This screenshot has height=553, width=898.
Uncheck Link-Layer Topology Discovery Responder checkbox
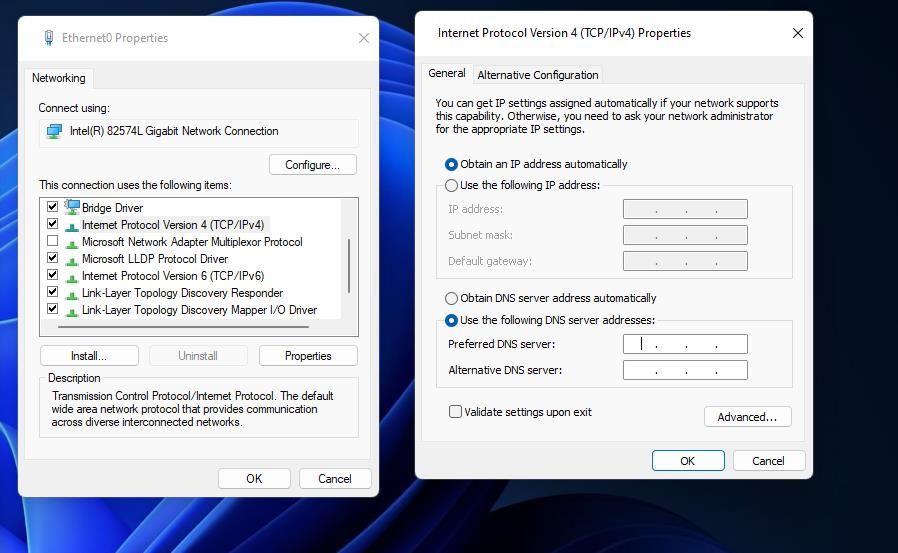tap(53, 291)
